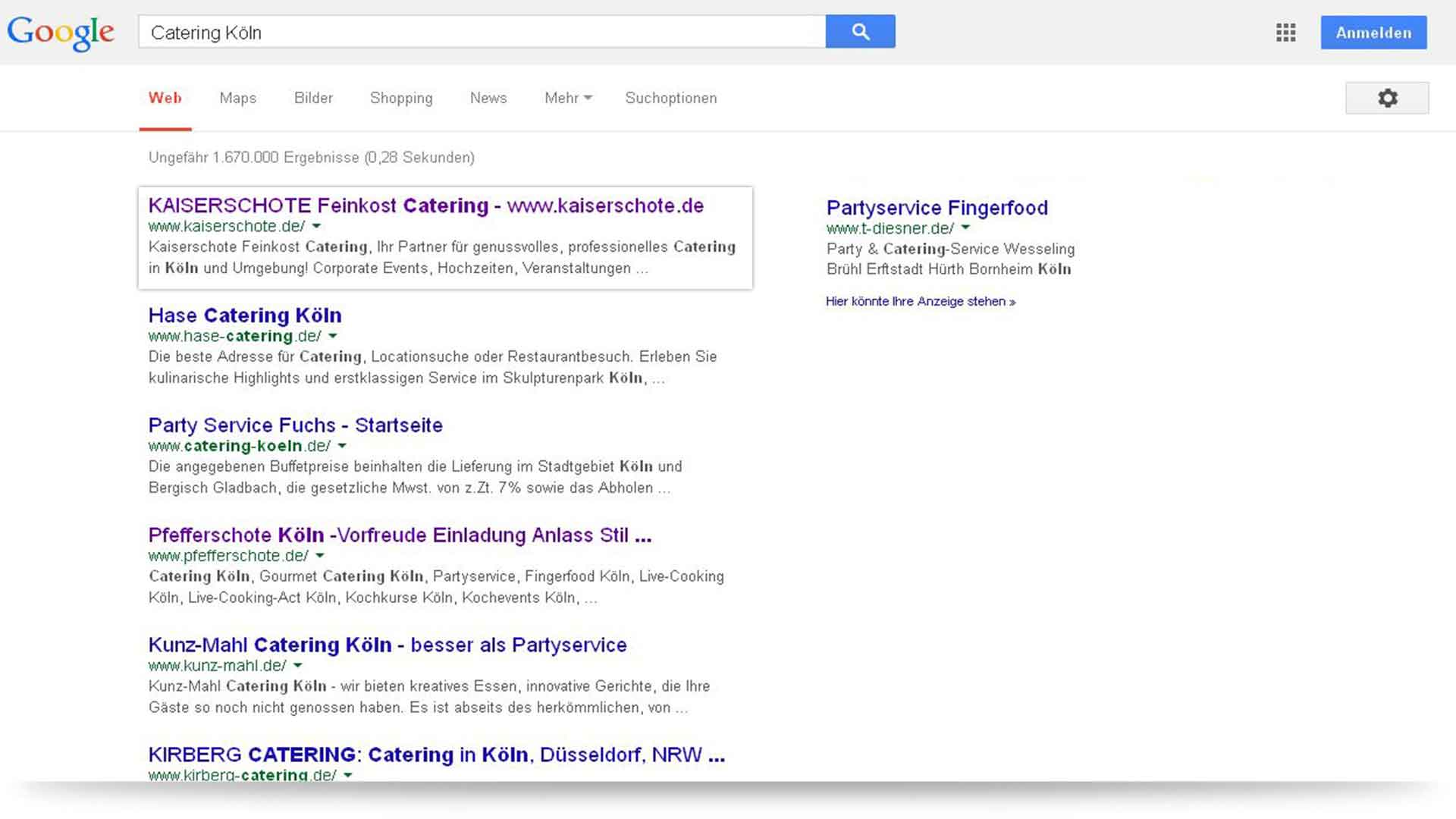Expand the Mehr dropdown
The image size is (1456, 819).
click(568, 98)
